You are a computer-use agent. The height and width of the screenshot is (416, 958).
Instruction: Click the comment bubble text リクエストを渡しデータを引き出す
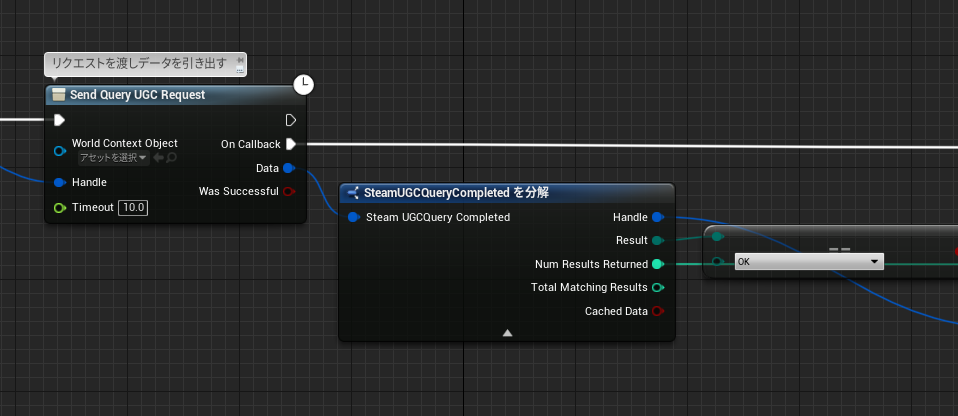139,64
